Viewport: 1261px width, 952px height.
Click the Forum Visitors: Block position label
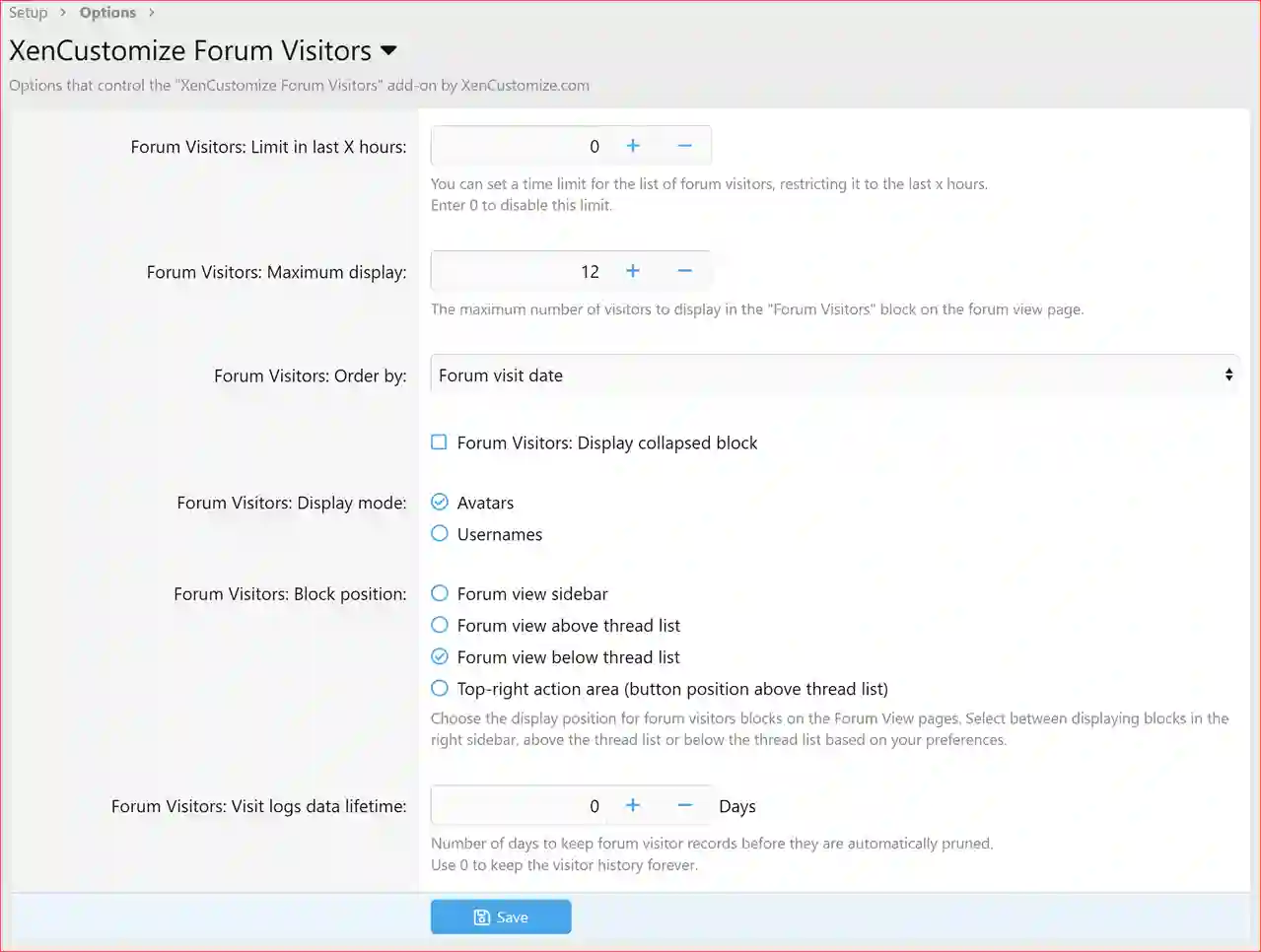290,594
